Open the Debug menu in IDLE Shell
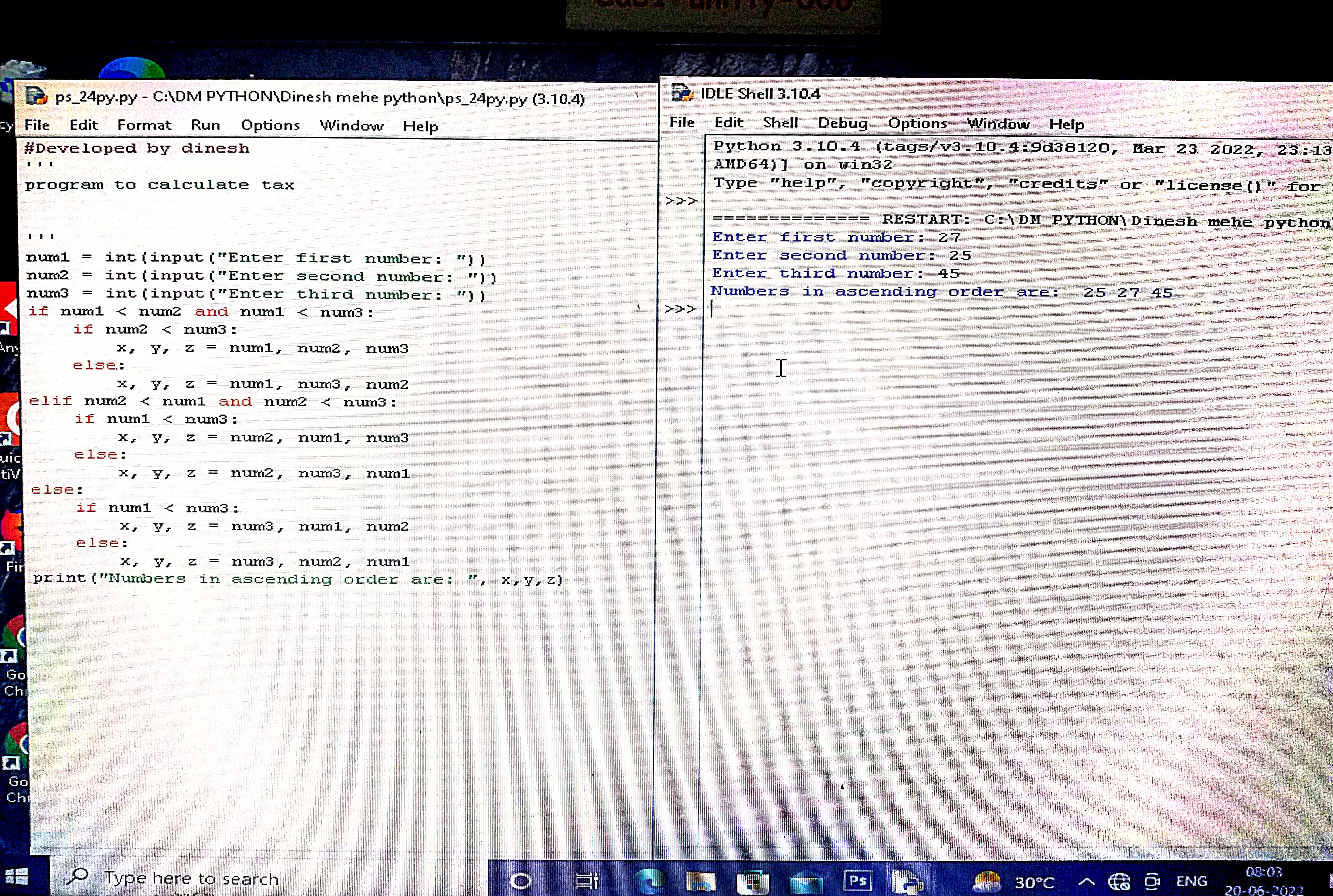 click(x=842, y=123)
